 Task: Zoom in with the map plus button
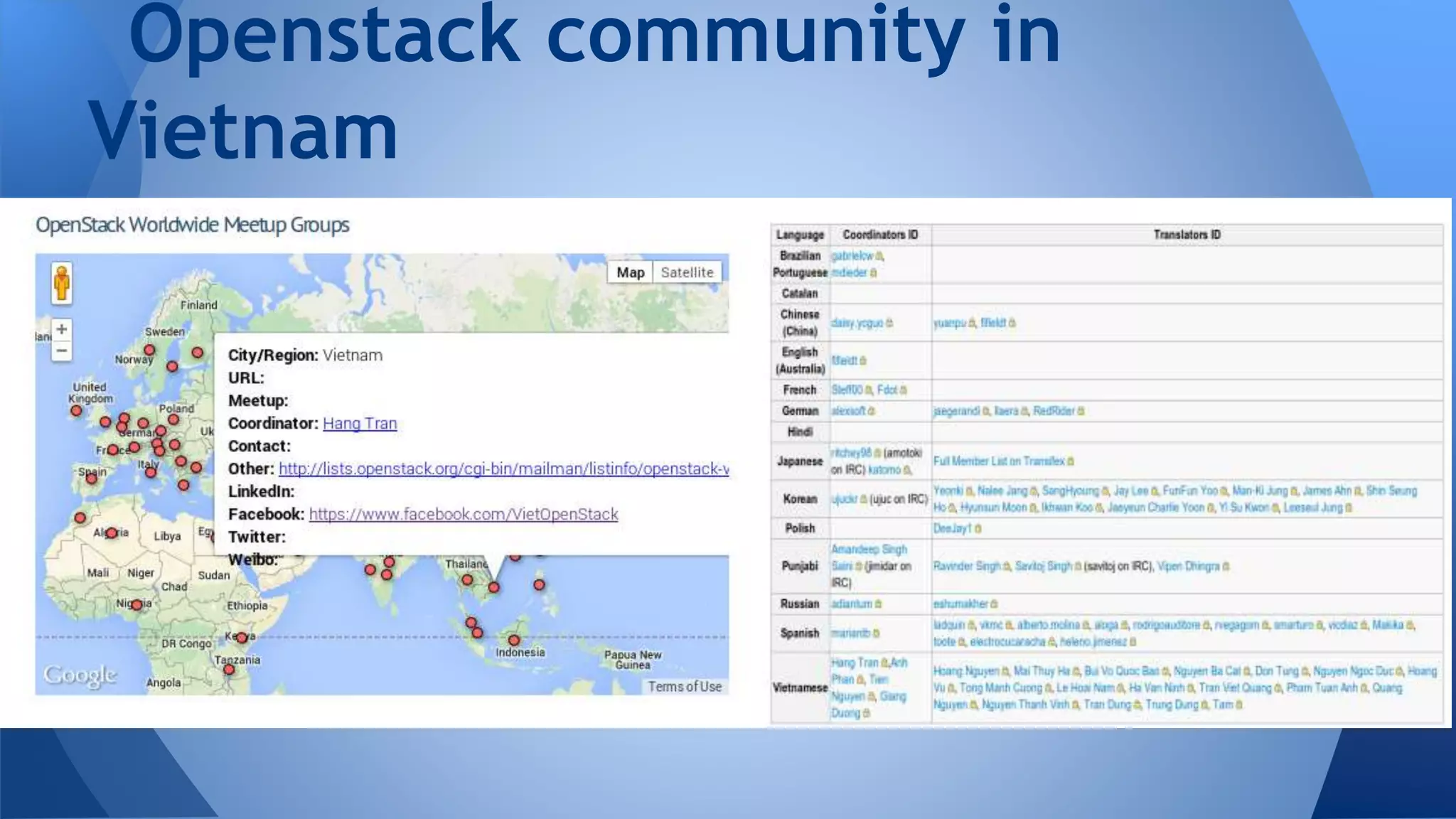tap(62, 329)
